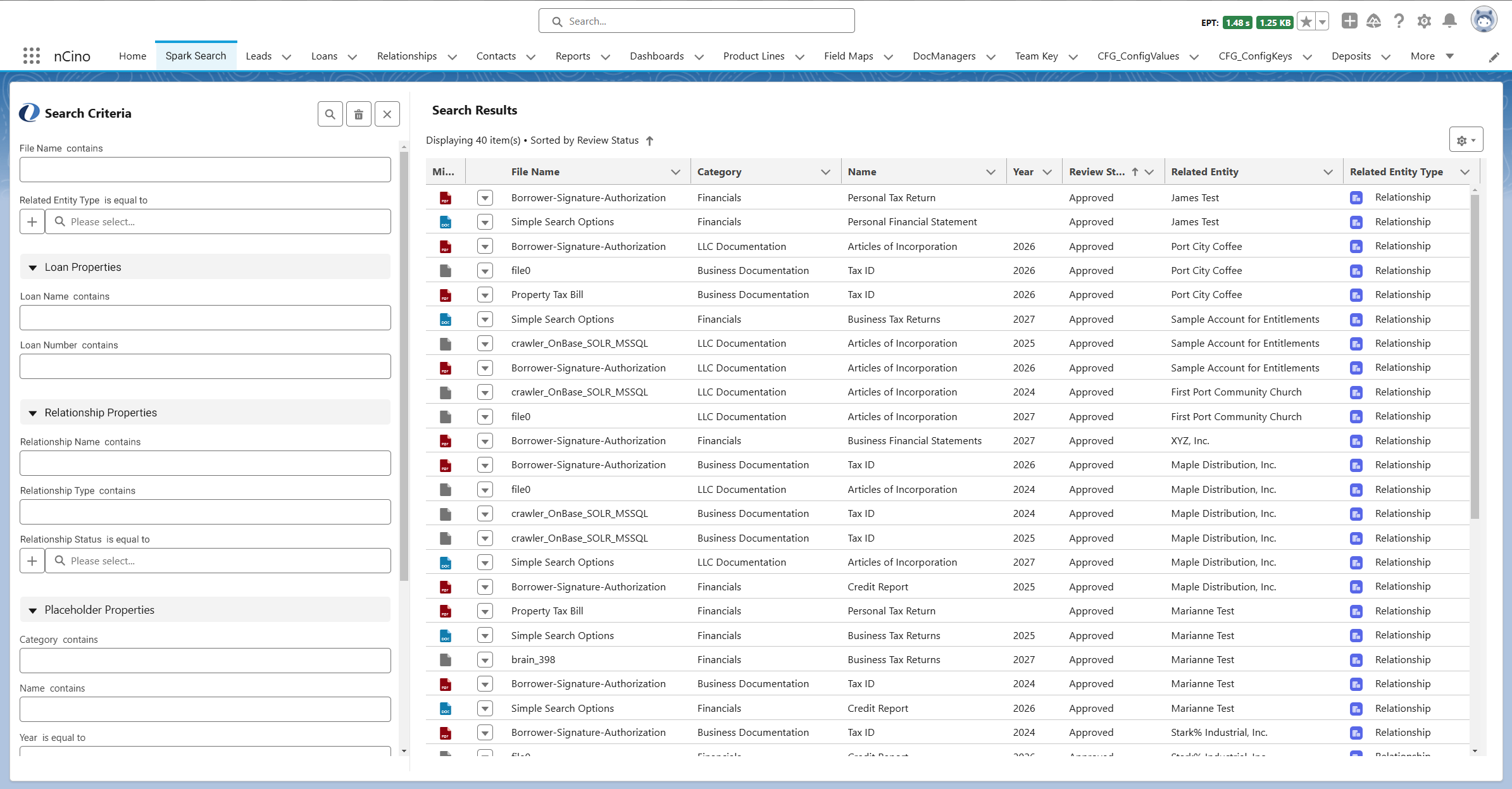Open Year column dropdown menu
Image resolution: width=1512 pixels, height=789 pixels.
pos(1047,172)
